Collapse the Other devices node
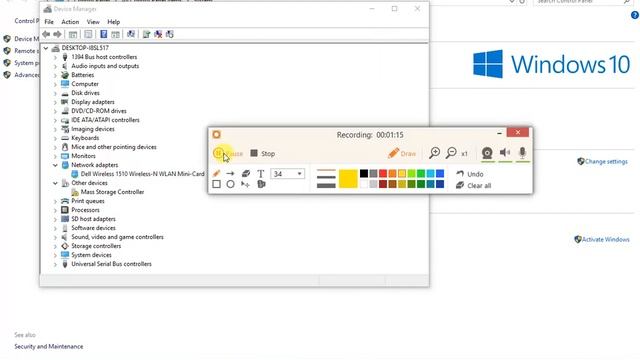Viewport: 640px width, 360px height. (x=55, y=183)
